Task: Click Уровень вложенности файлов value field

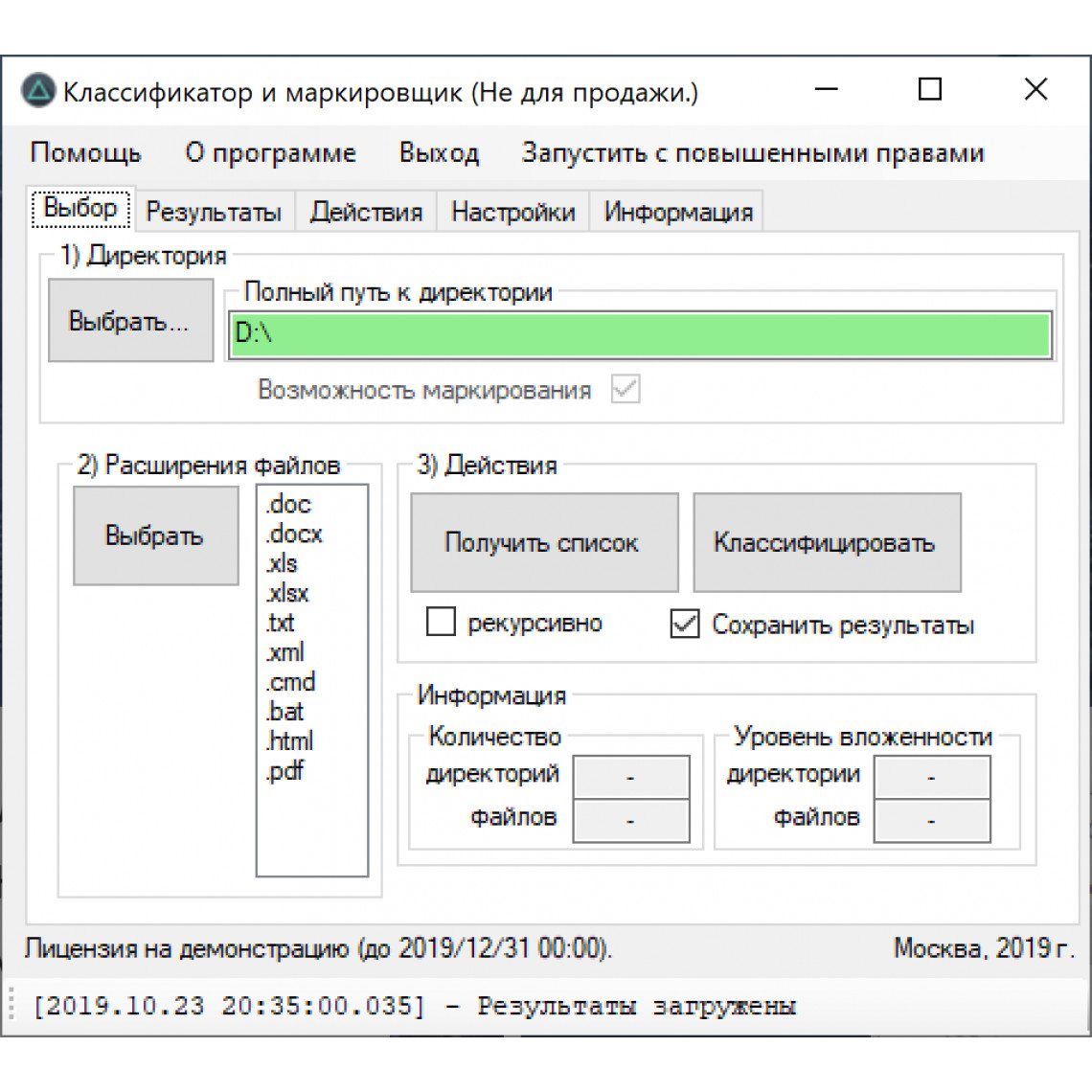Action: (x=933, y=820)
